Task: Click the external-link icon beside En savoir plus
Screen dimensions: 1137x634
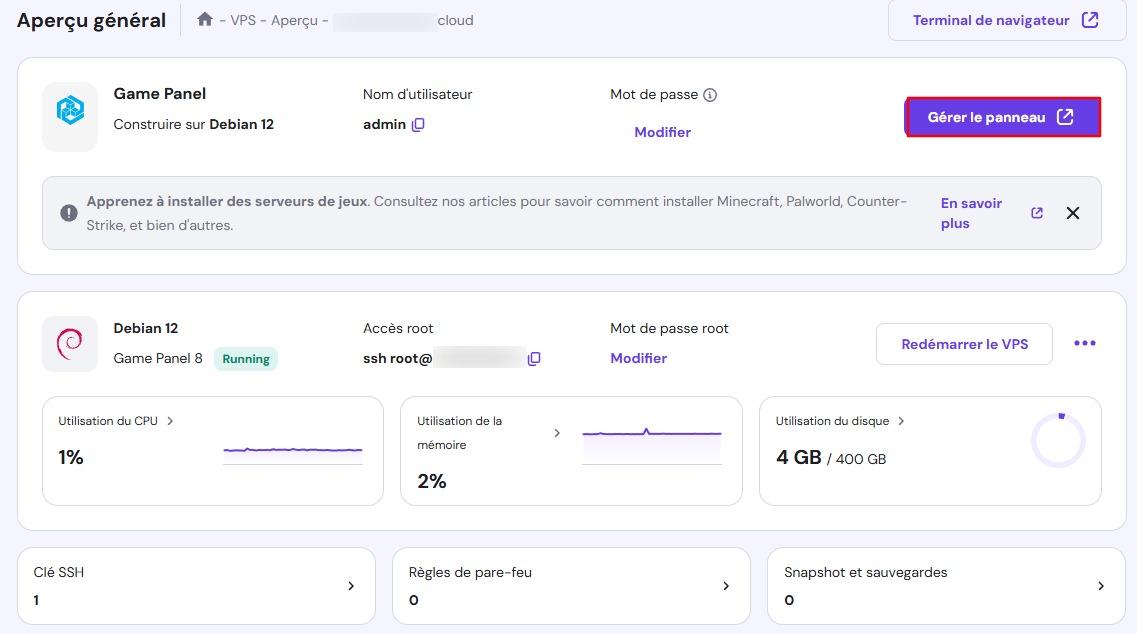Action: point(1036,212)
